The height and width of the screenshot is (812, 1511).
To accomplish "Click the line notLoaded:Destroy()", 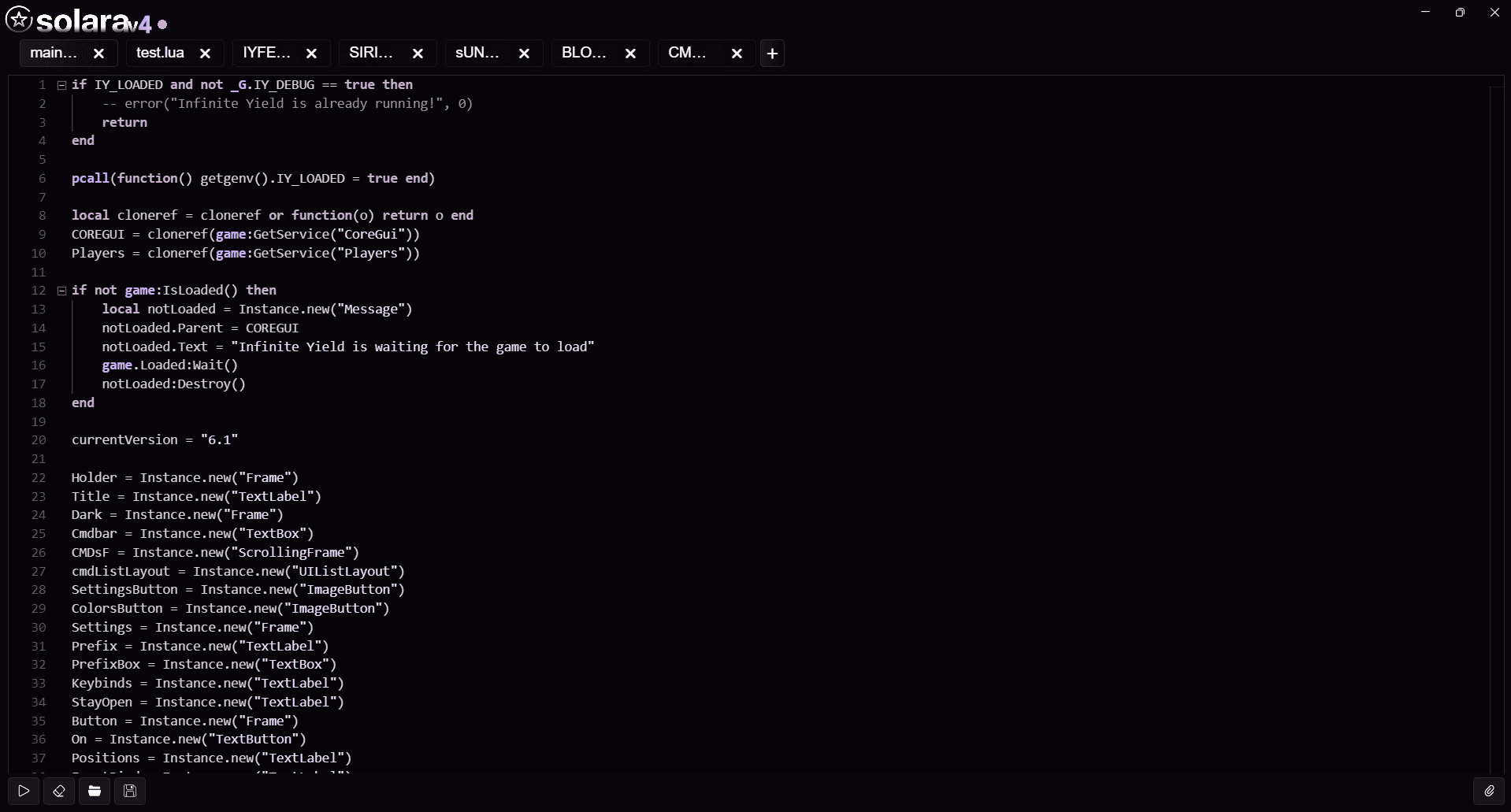I will tap(173, 384).
